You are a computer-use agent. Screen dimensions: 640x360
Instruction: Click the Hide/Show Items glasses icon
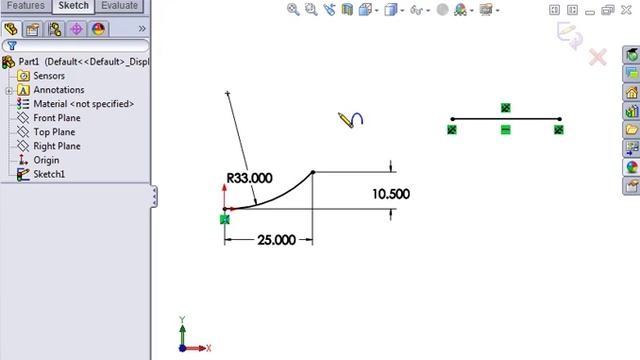(x=416, y=10)
